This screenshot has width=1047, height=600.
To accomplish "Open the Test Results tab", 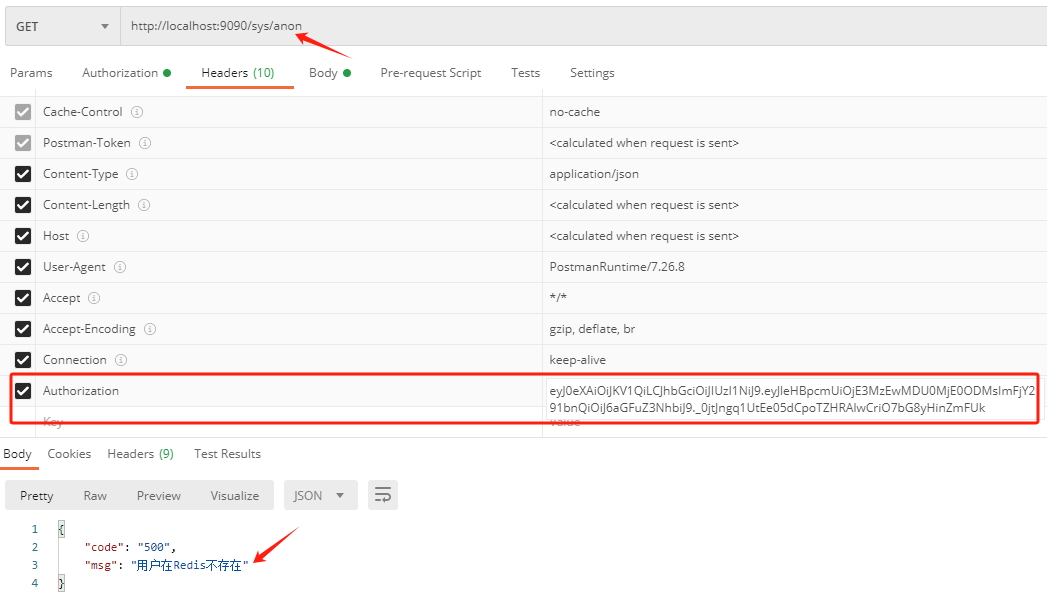I will [x=227, y=454].
